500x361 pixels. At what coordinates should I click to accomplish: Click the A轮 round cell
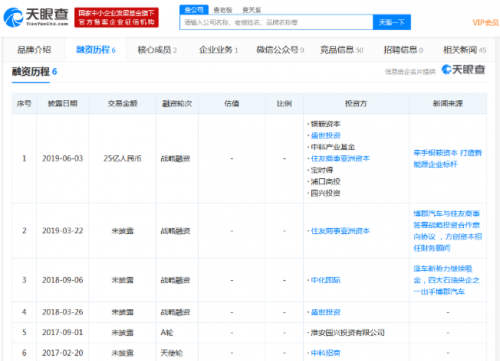(167, 332)
